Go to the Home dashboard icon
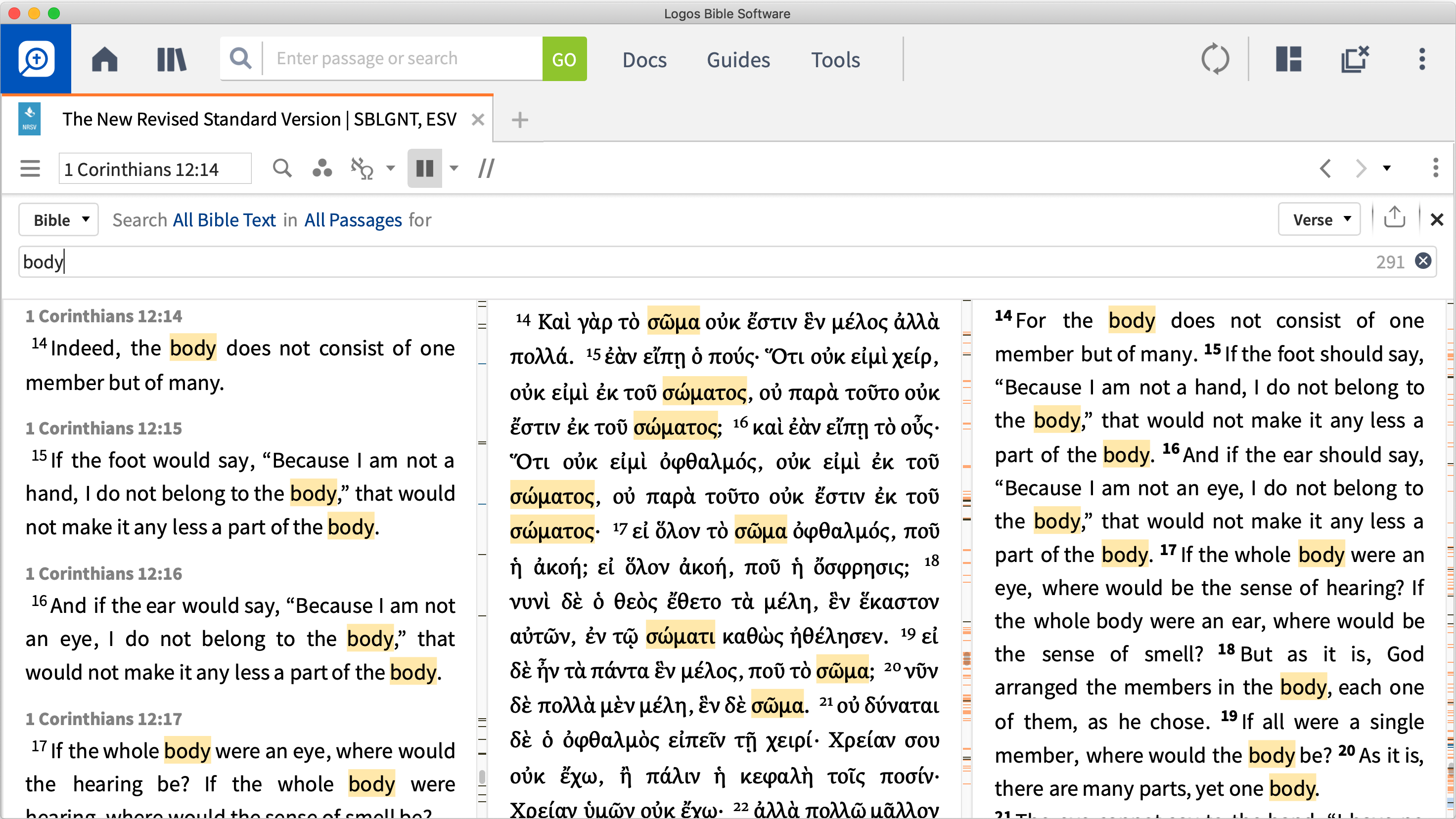Screen dimensions: 1456x819 pyautogui.click(x=104, y=59)
